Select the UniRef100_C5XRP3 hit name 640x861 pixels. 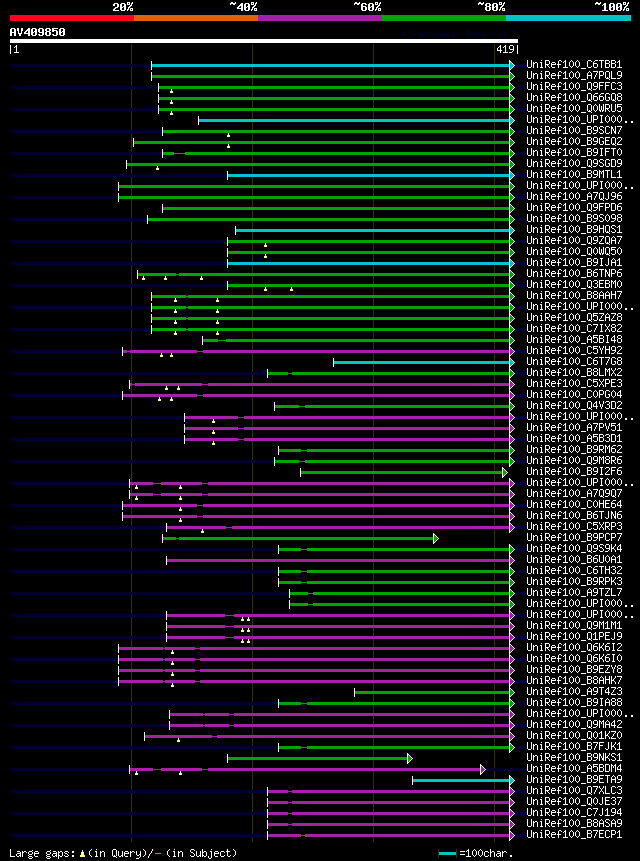tap(574, 527)
